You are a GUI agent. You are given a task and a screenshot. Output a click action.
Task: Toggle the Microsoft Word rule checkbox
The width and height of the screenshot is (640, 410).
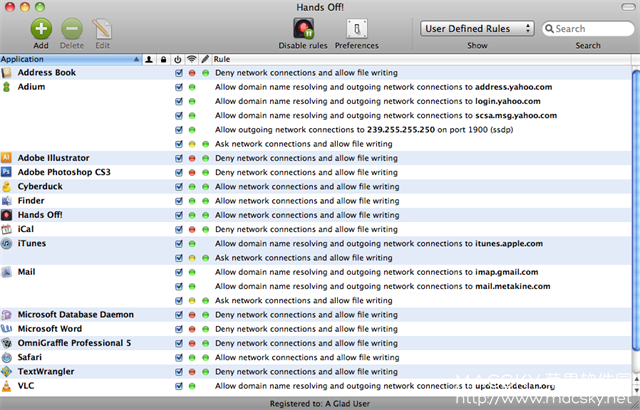pyautogui.click(x=178, y=329)
